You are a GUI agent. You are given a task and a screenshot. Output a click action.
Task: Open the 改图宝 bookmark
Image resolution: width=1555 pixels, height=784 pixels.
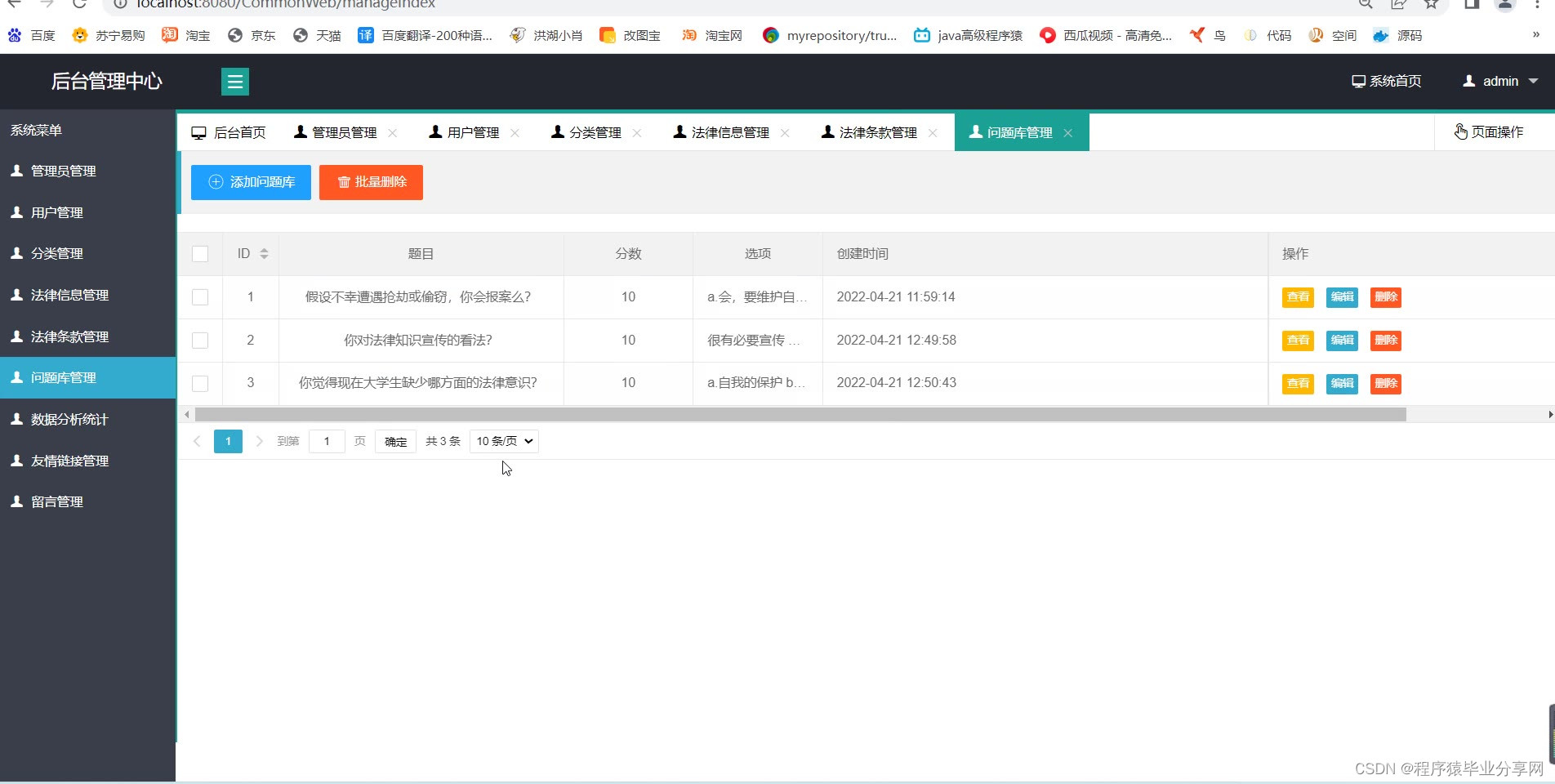point(630,35)
